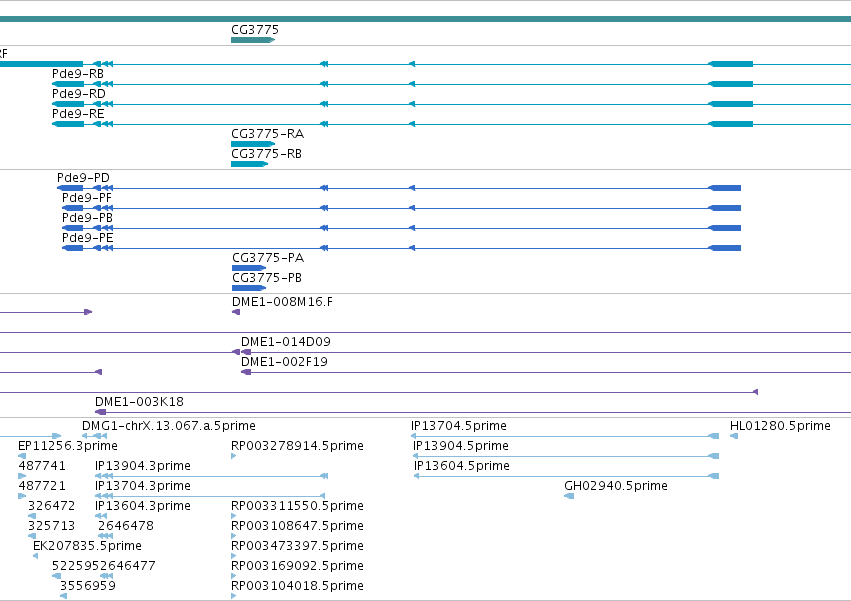Image resolution: width=851 pixels, height=601 pixels.
Task: Select the Pde9-RB transcript label
Action: click(x=78, y=74)
